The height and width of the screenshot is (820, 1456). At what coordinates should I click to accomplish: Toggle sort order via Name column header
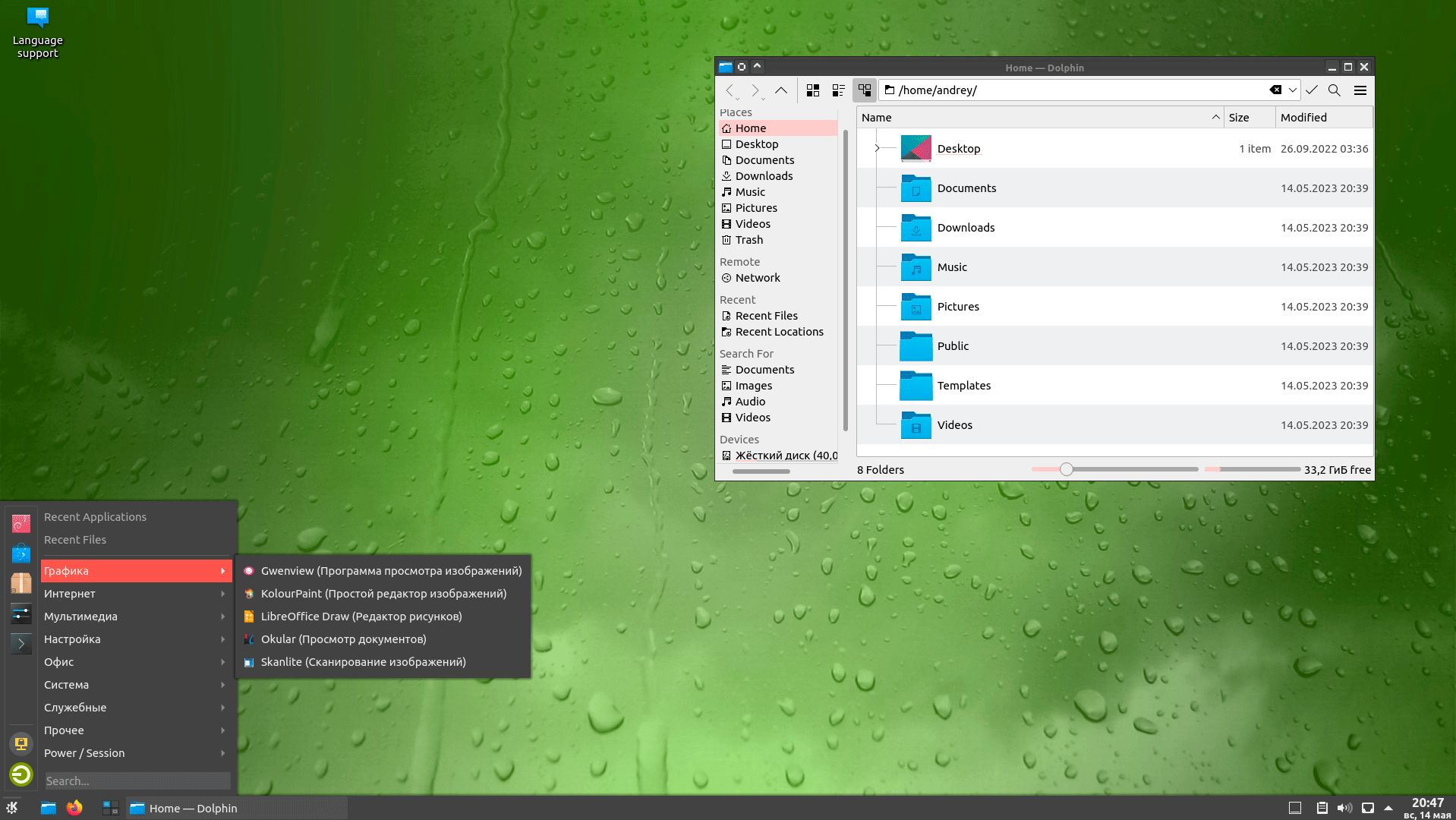1038,118
